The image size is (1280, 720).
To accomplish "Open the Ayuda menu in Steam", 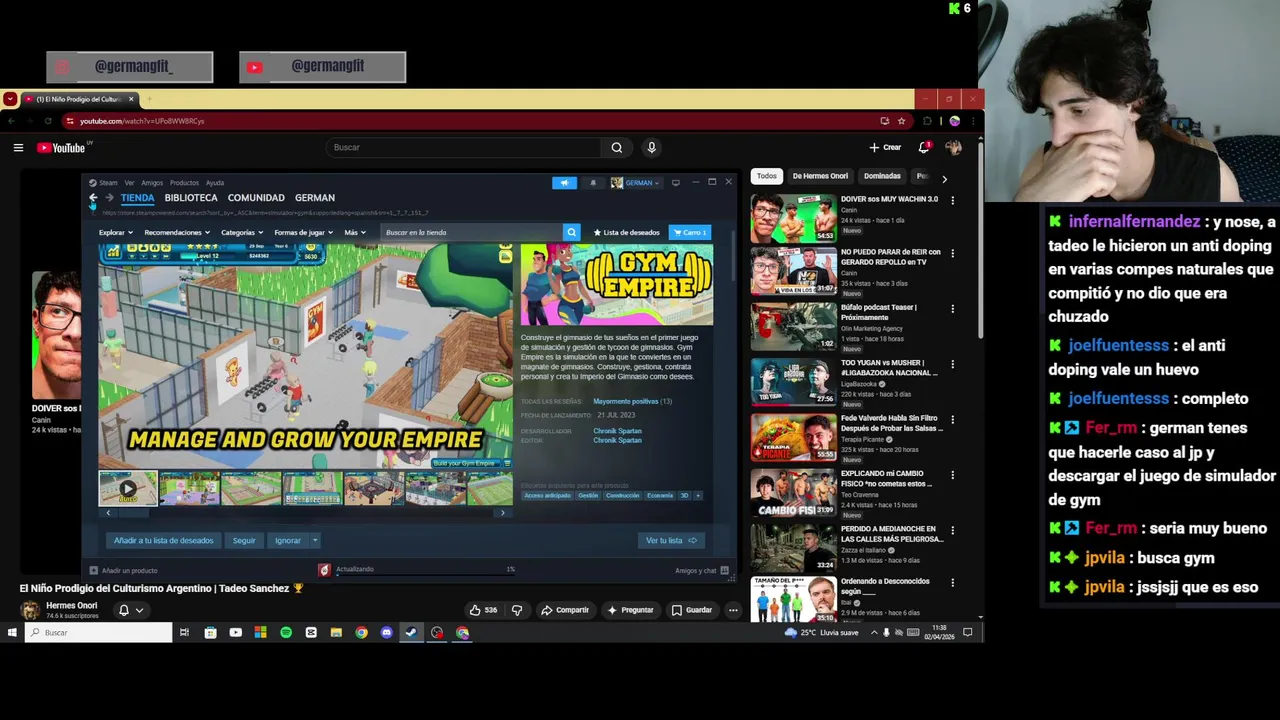I will click(x=215, y=183).
